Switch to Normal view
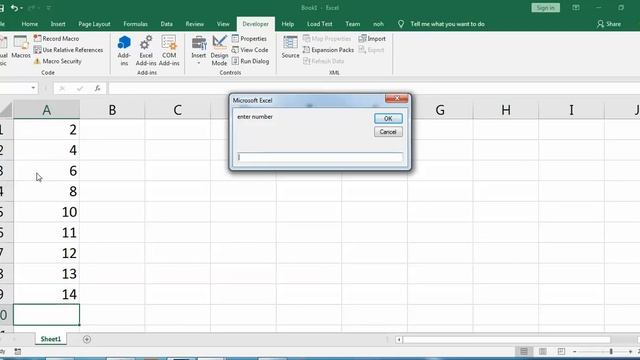The width and height of the screenshot is (640, 360). tap(524, 351)
